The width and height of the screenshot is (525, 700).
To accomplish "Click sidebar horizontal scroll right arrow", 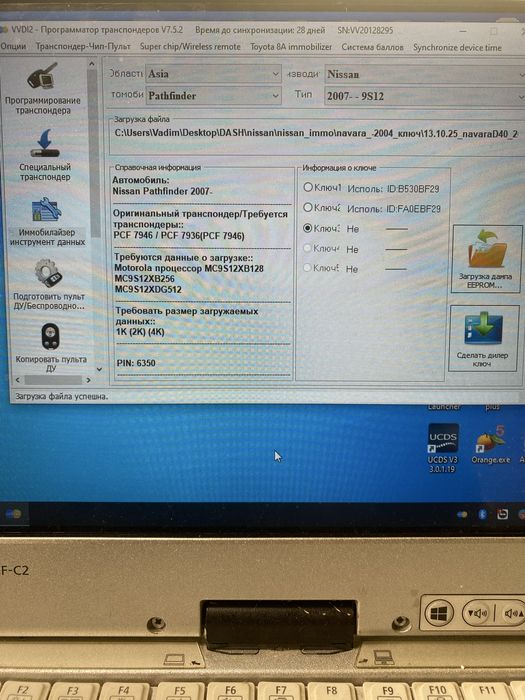I will tap(88, 380).
